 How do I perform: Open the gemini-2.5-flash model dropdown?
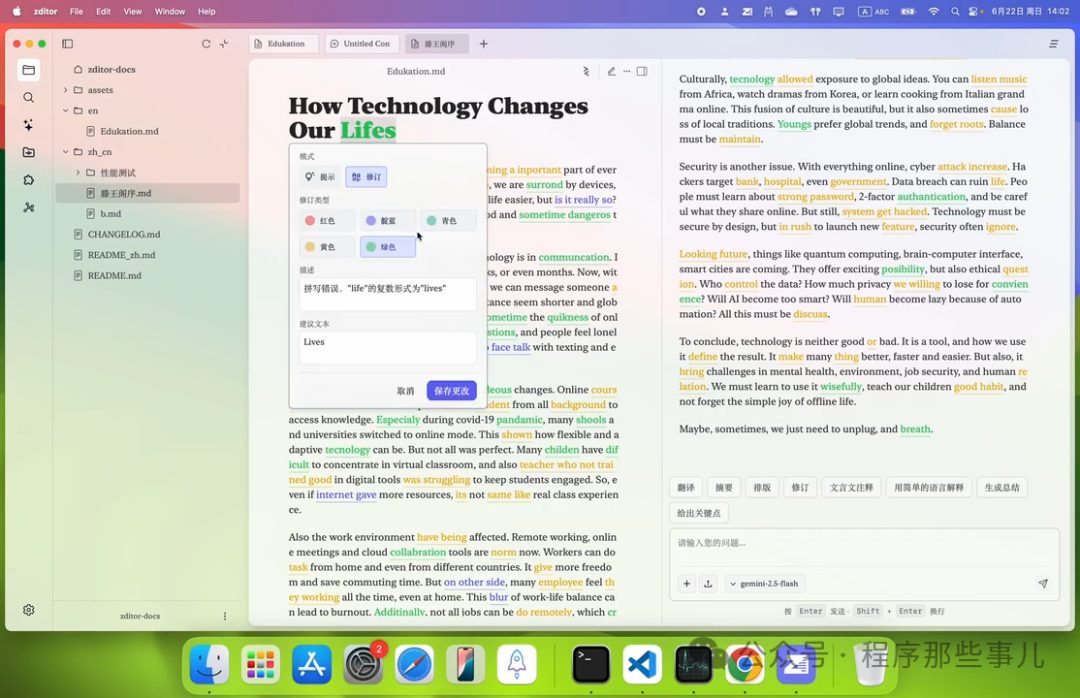coord(764,584)
